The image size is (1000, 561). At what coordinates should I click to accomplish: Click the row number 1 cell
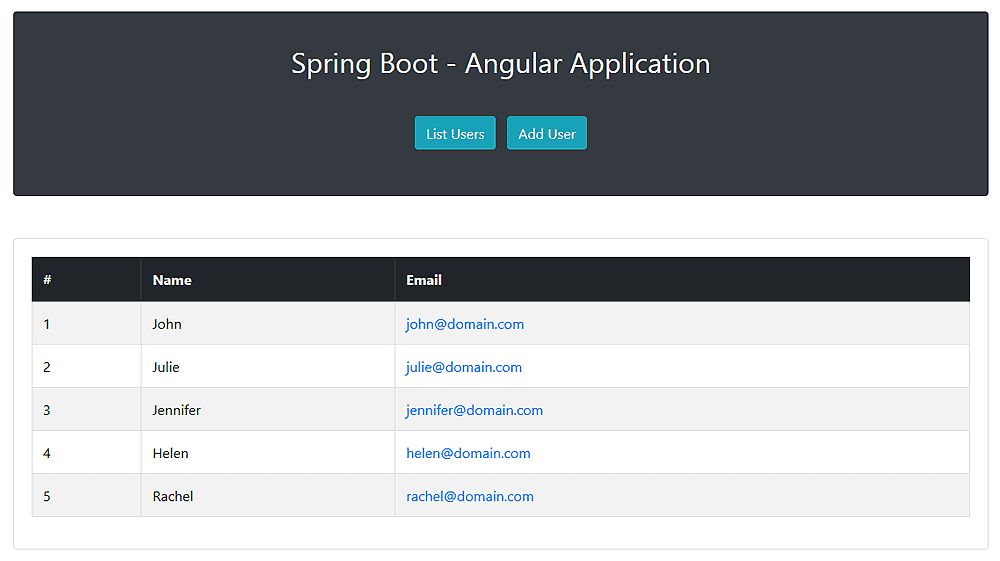(47, 324)
